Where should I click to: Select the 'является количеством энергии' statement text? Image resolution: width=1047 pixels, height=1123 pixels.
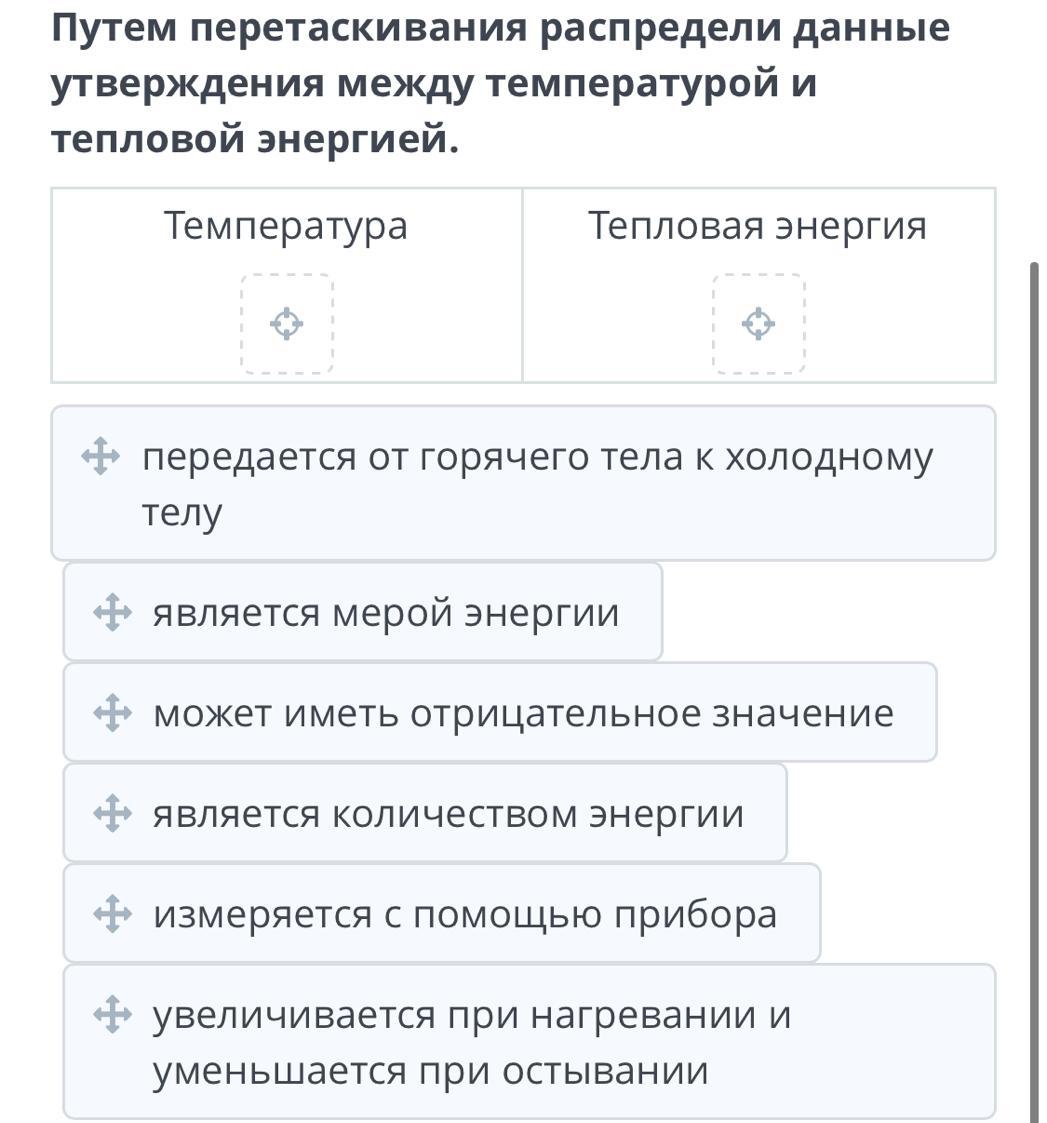(448, 814)
